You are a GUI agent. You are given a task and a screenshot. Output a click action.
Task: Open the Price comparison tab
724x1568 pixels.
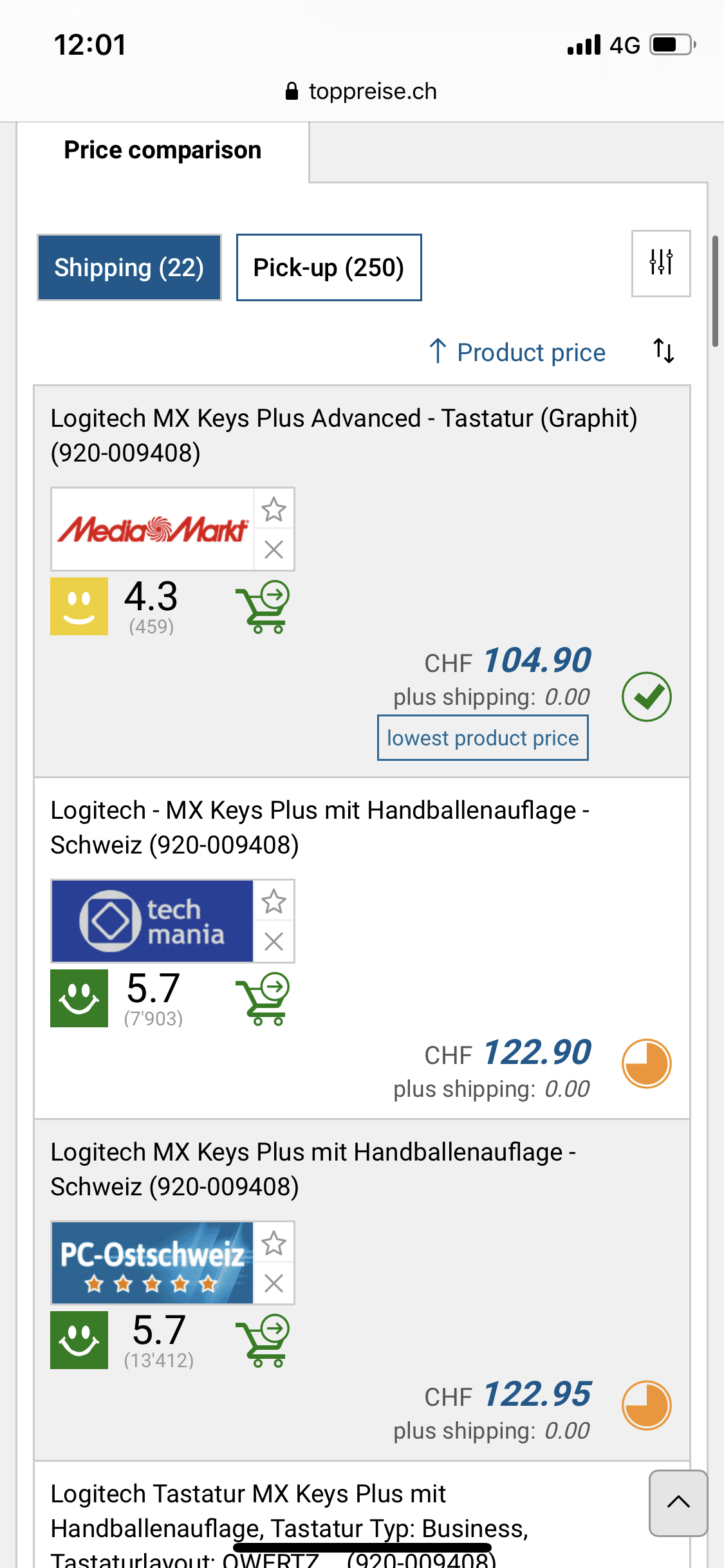pyautogui.click(x=163, y=151)
